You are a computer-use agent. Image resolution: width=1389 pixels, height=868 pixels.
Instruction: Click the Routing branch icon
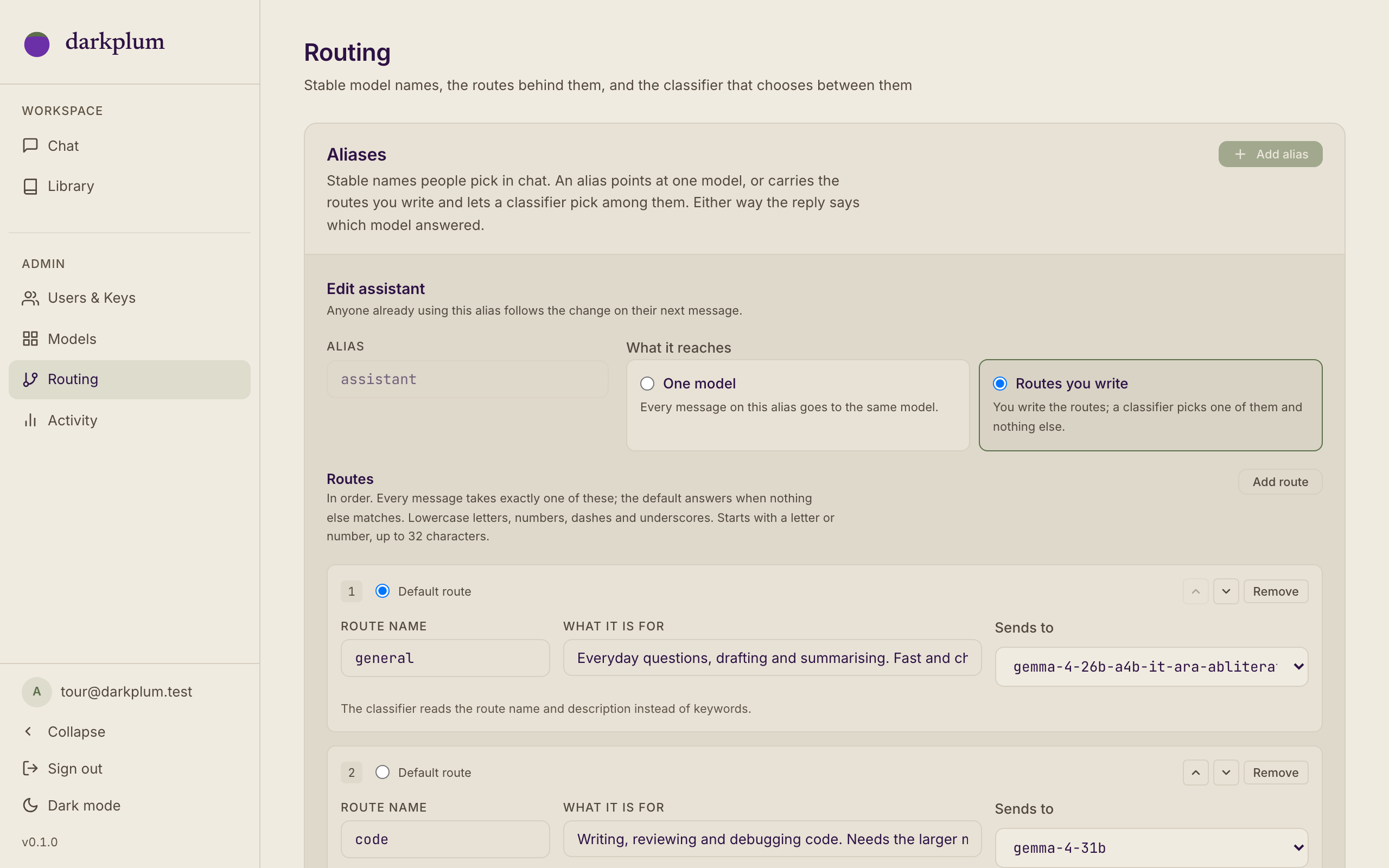(30, 379)
